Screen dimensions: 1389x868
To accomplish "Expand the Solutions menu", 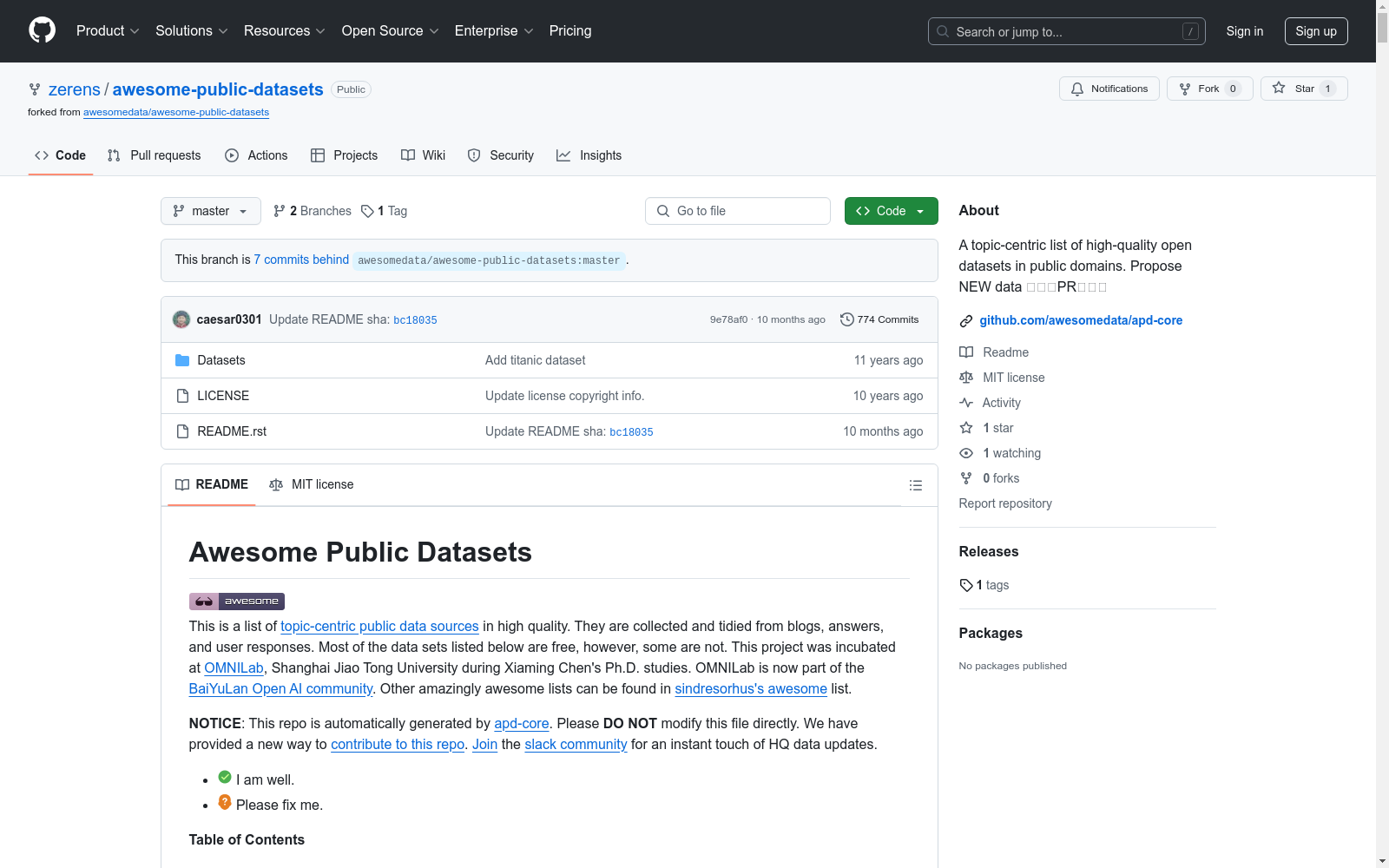I will tap(192, 31).
